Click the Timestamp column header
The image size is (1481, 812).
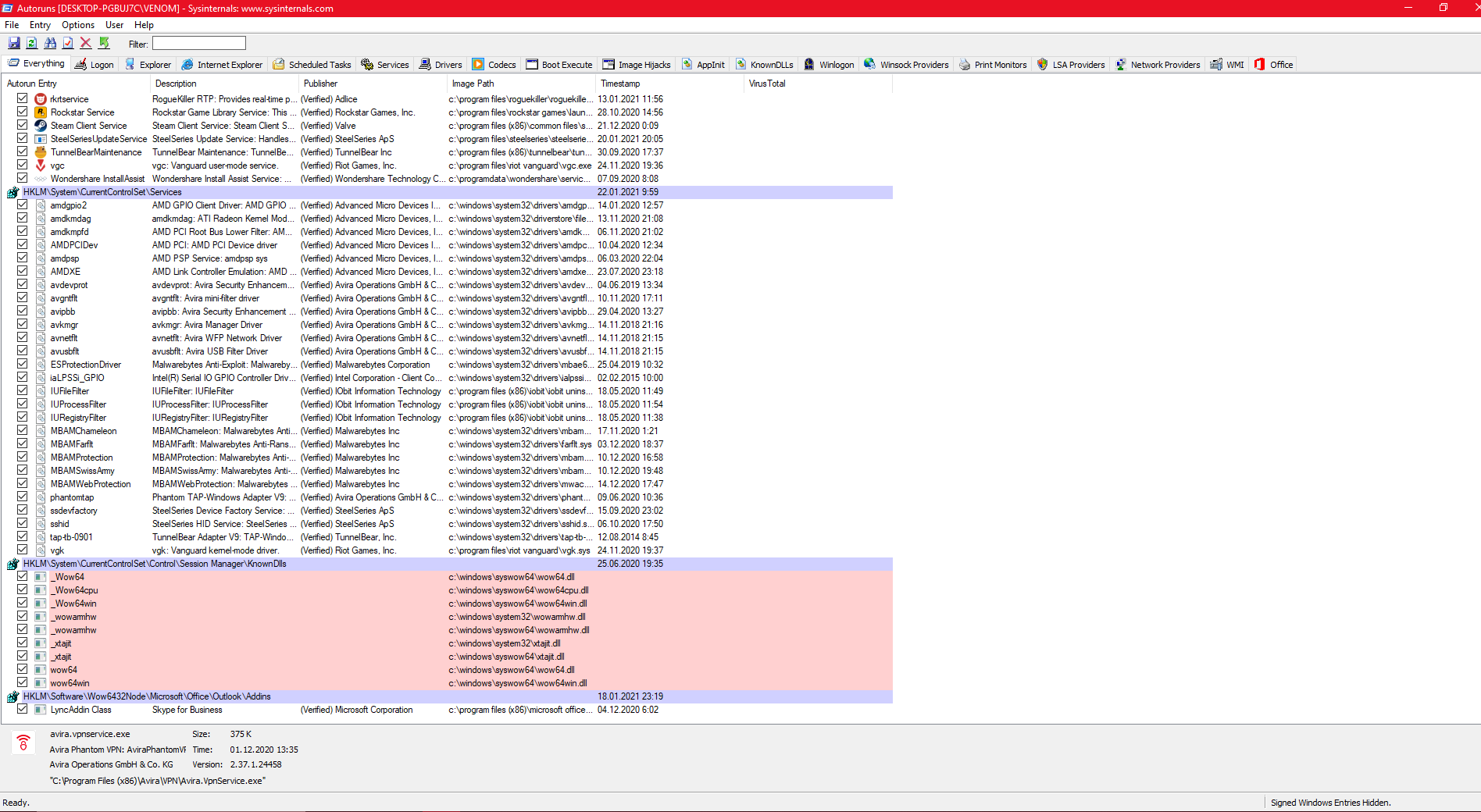coord(620,84)
